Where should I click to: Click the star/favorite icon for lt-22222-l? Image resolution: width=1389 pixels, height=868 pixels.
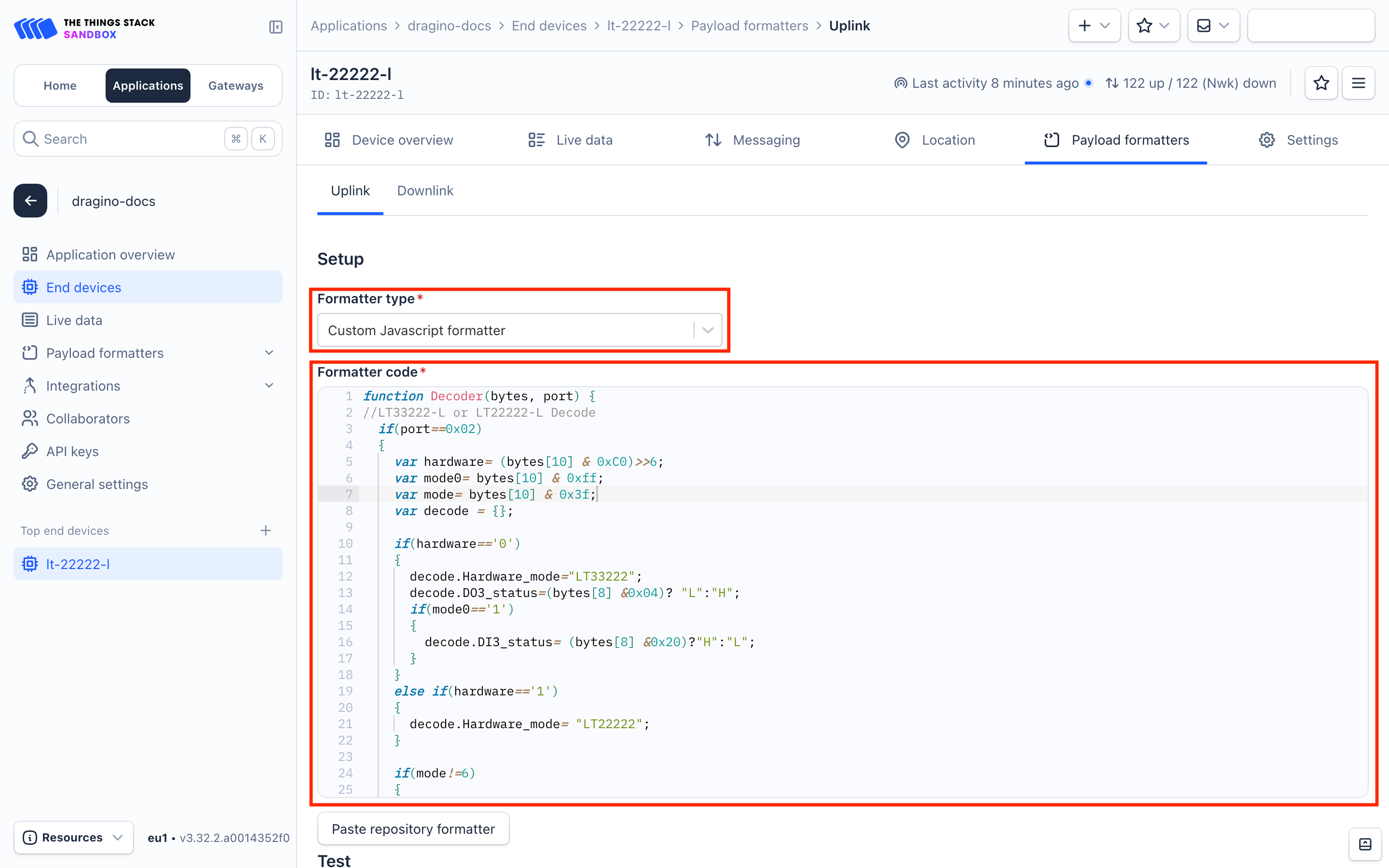click(1321, 83)
